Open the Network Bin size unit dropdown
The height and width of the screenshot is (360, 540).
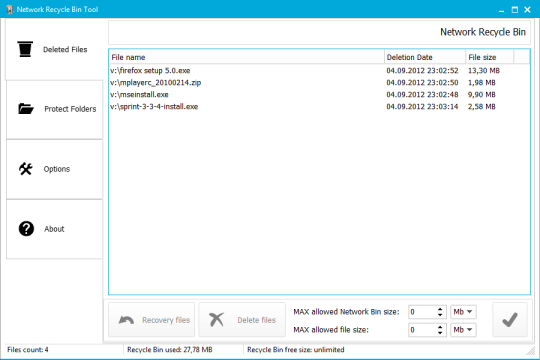pyautogui.click(x=464, y=312)
